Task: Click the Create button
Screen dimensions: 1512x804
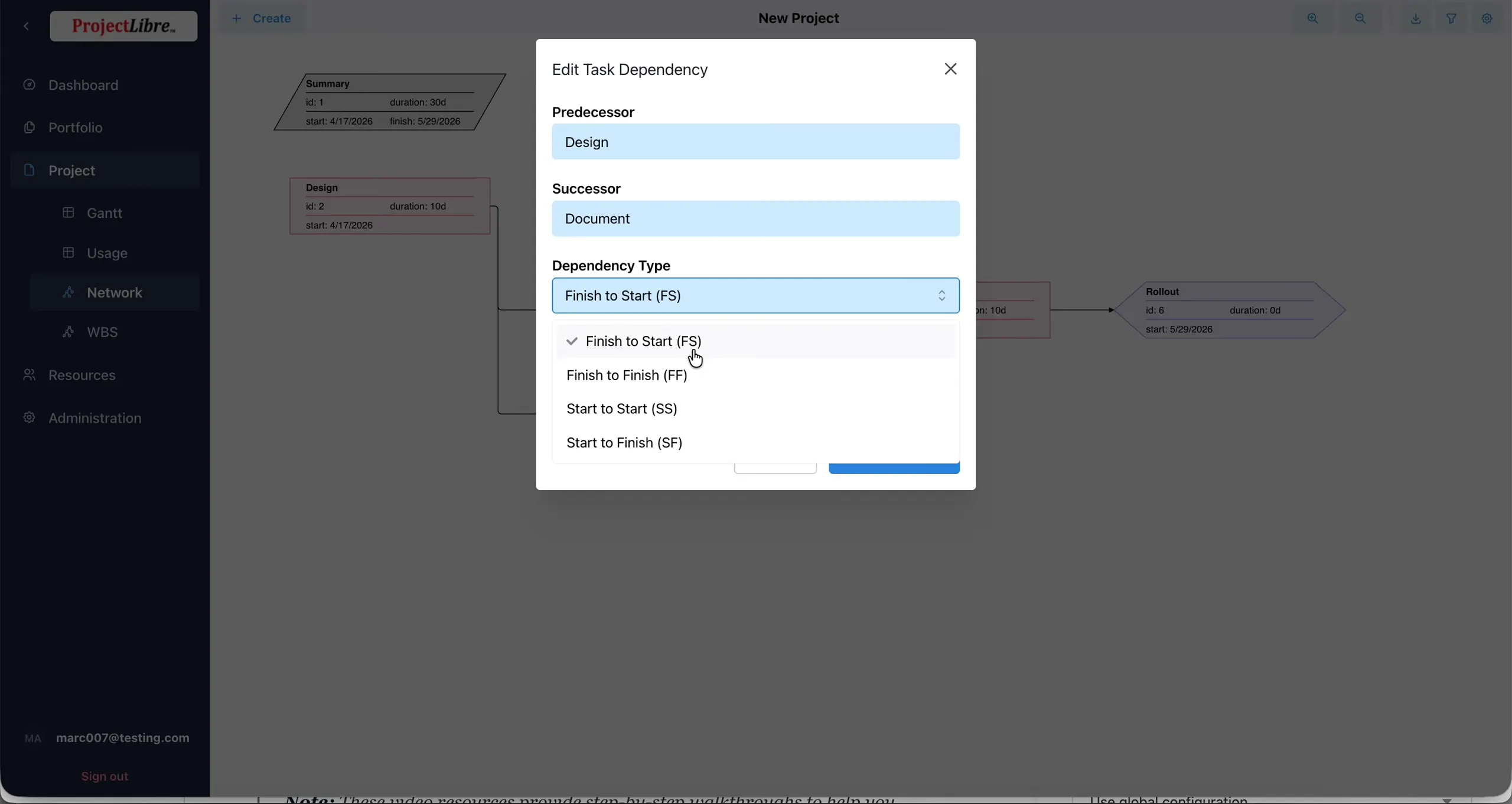Action: pyautogui.click(x=262, y=18)
